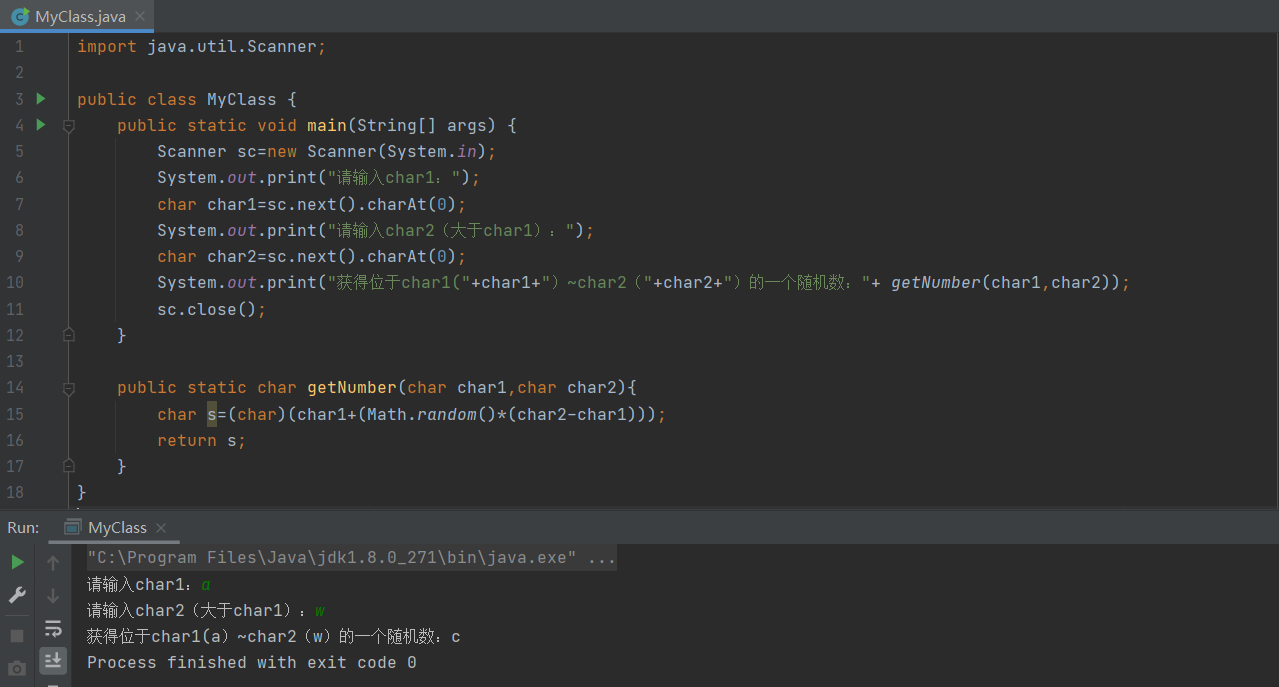The image size is (1279, 687).
Task: Open run configuration settings via wrench icon
Action: point(17,595)
